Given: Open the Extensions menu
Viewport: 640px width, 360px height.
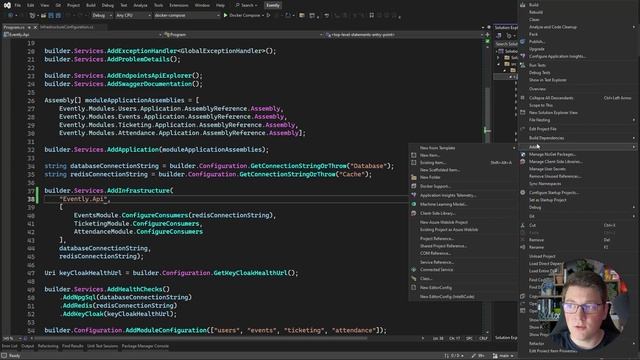Looking at the screenshot, I should (x=179, y=5).
